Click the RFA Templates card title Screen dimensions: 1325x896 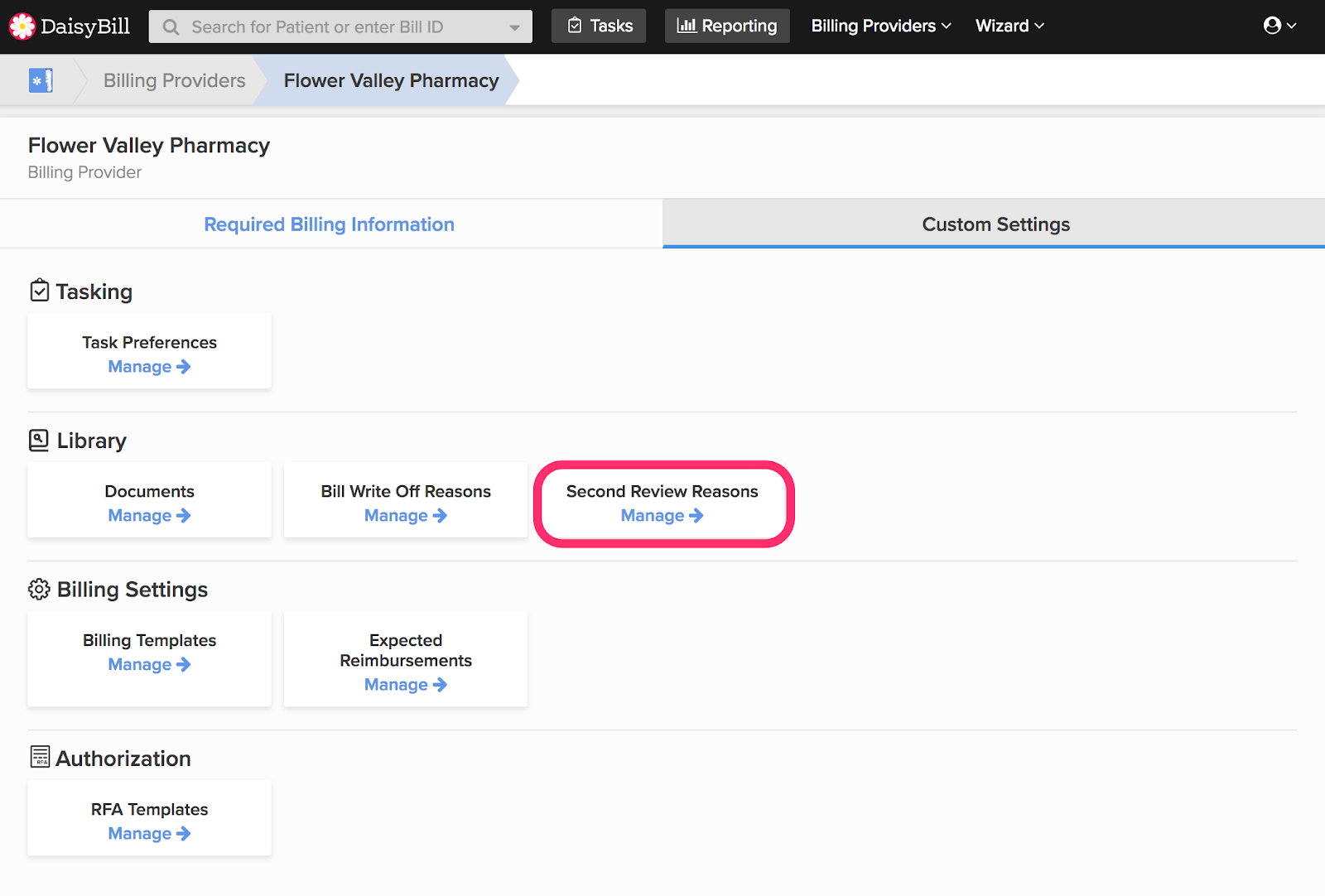(x=149, y=809)
